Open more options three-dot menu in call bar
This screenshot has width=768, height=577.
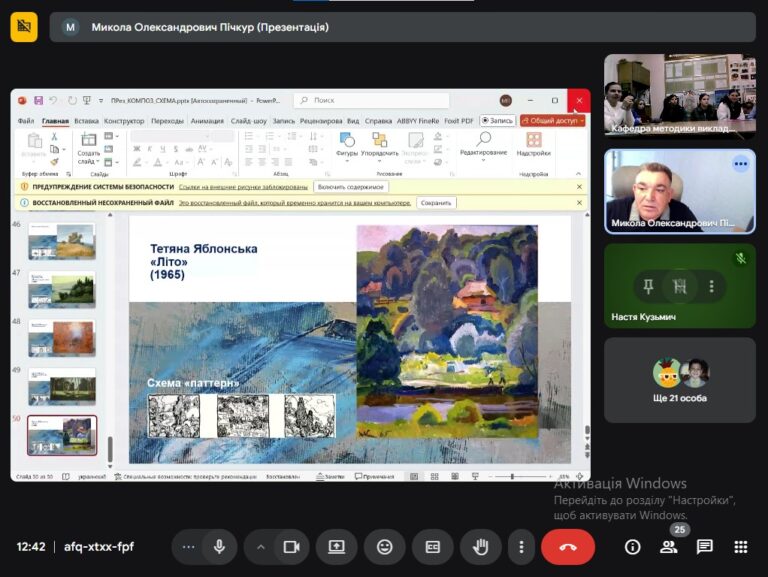[x=521, y=547]
